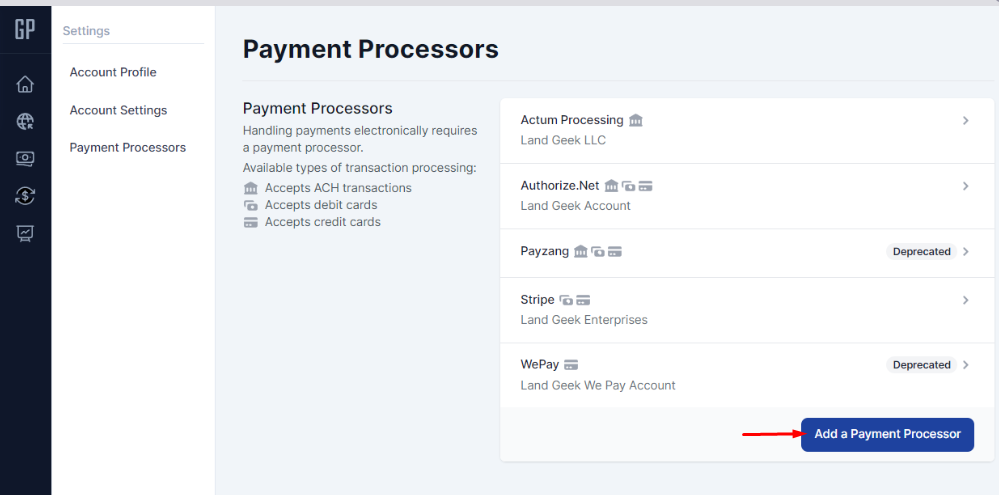Click Add a Payment Processor button

(888, 434)
